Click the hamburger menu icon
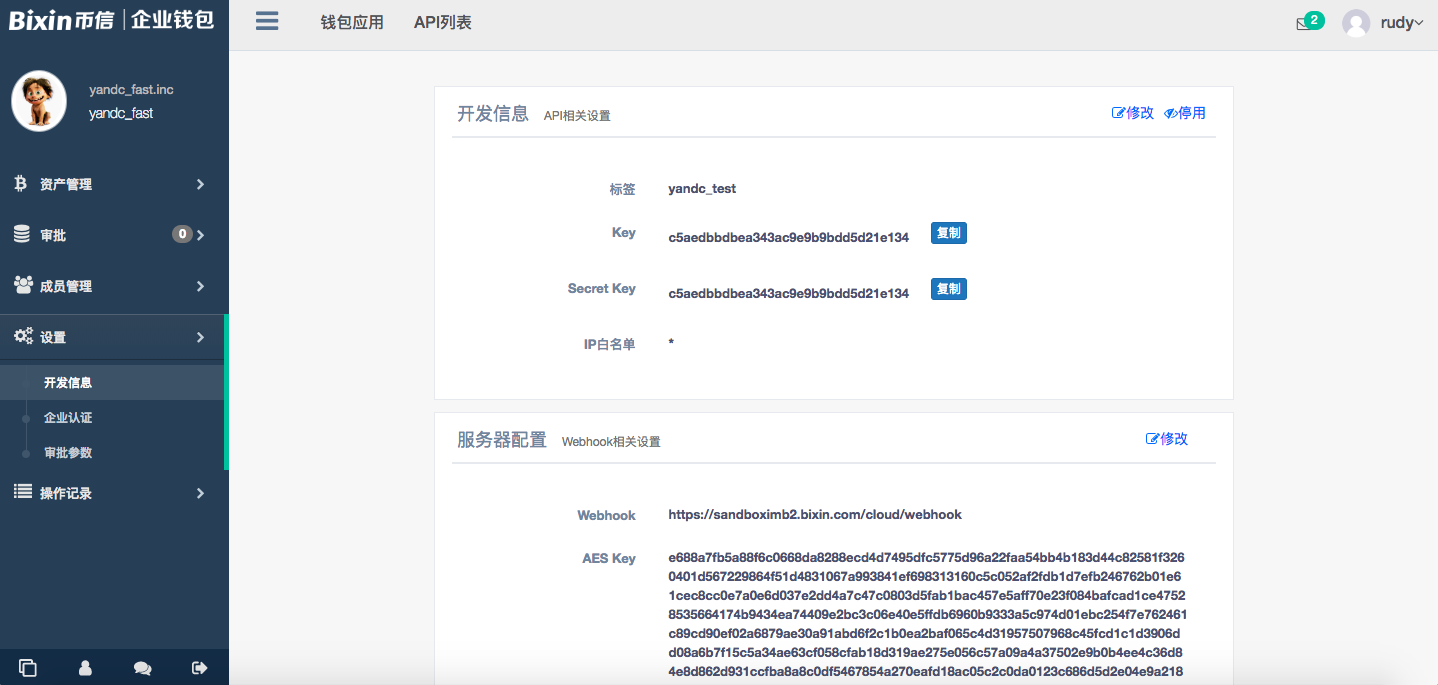The width and height of the screenshot is (1438, 685). 267,21
